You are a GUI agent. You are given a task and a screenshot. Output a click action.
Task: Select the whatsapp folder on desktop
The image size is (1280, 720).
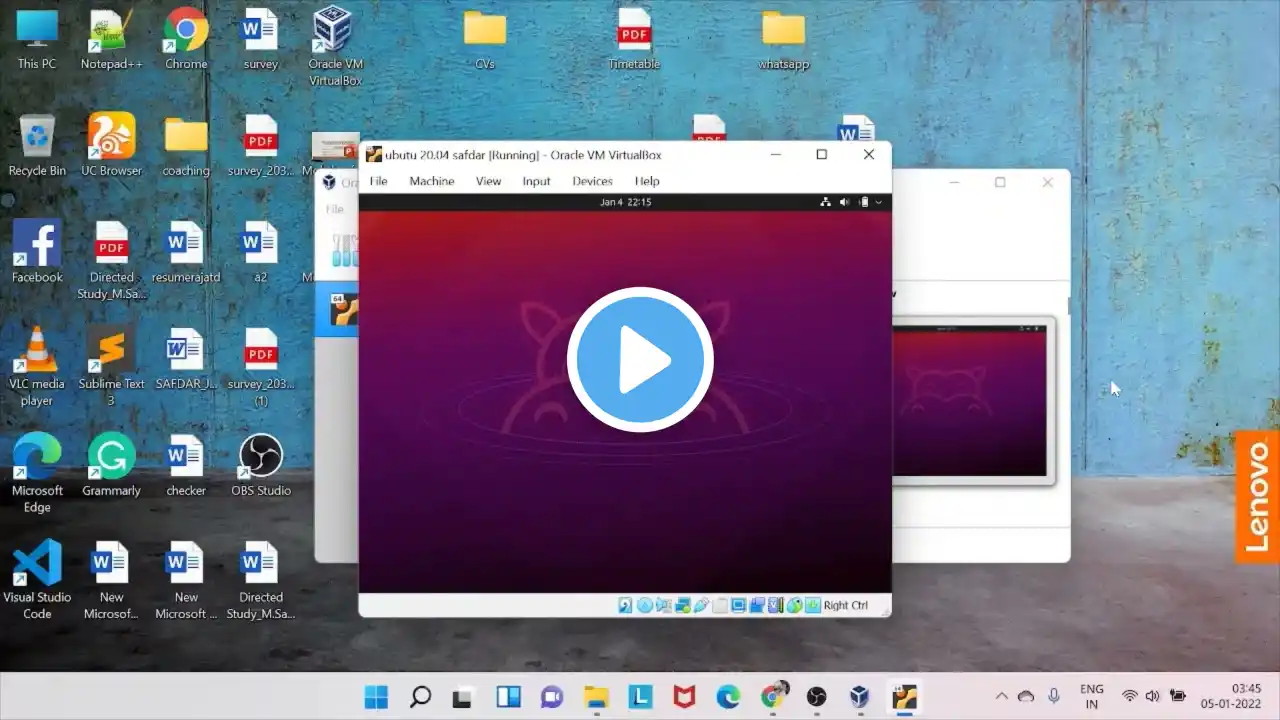(784, 40)
